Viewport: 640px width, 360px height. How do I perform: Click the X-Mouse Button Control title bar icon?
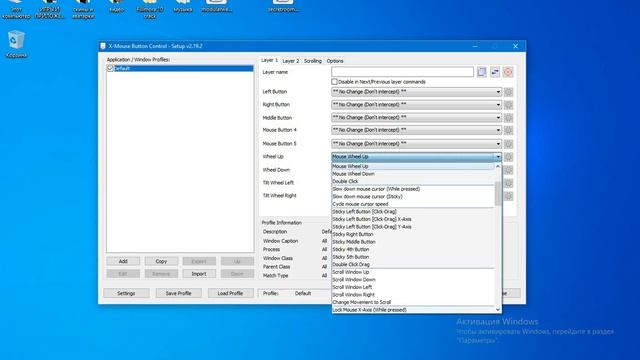[103, 46]
